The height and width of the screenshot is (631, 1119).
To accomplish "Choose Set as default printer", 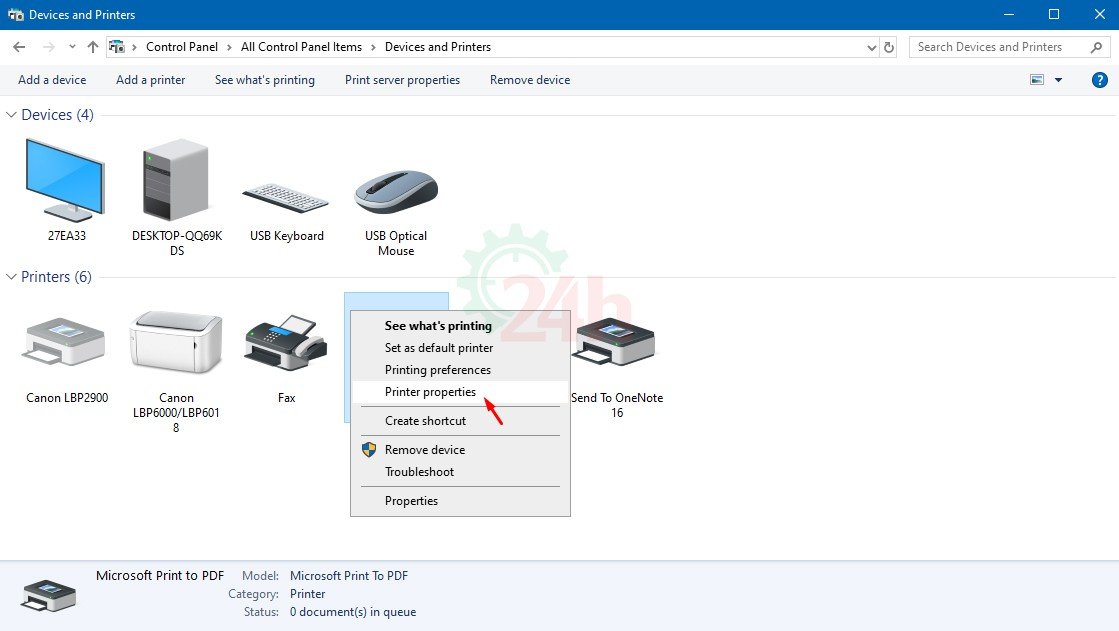I will click(439, 348).
